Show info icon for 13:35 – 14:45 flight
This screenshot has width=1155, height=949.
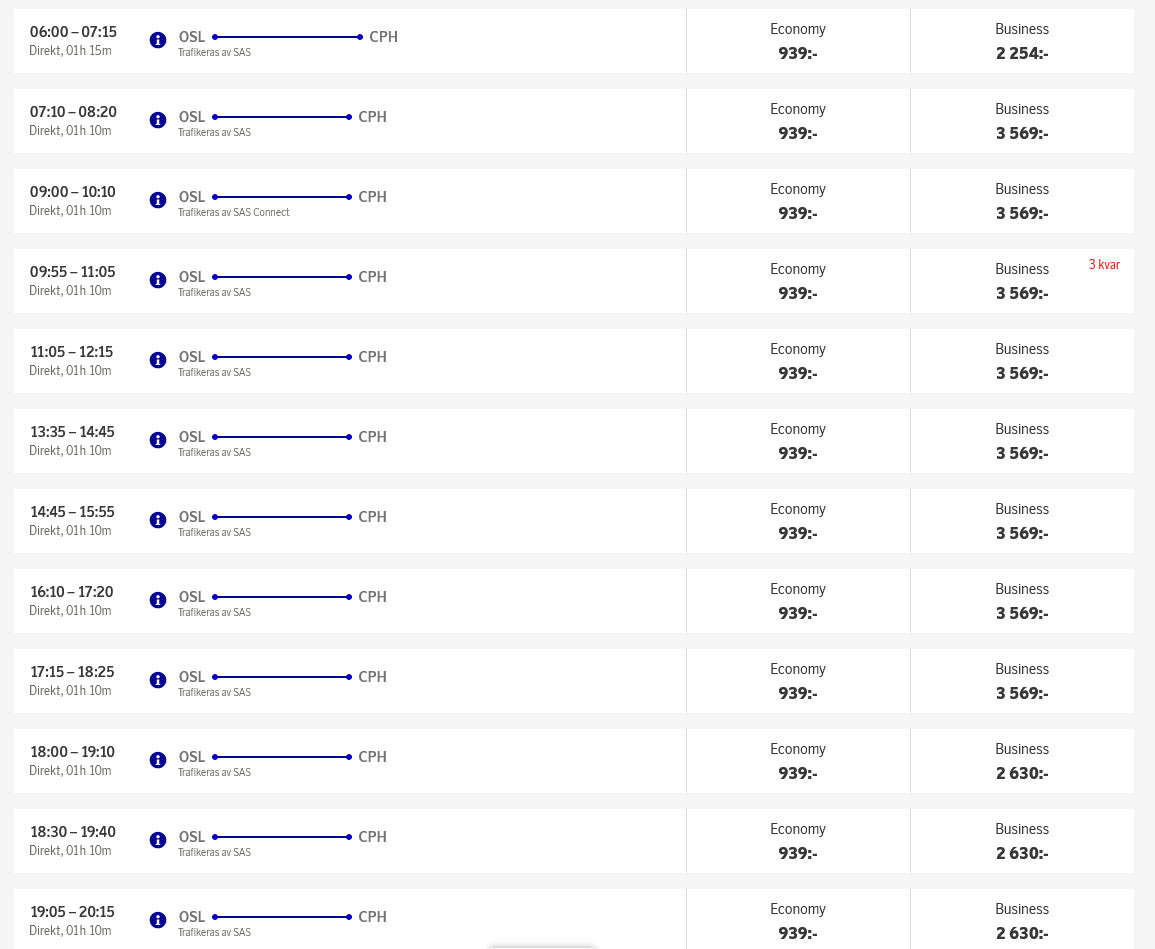158,440
